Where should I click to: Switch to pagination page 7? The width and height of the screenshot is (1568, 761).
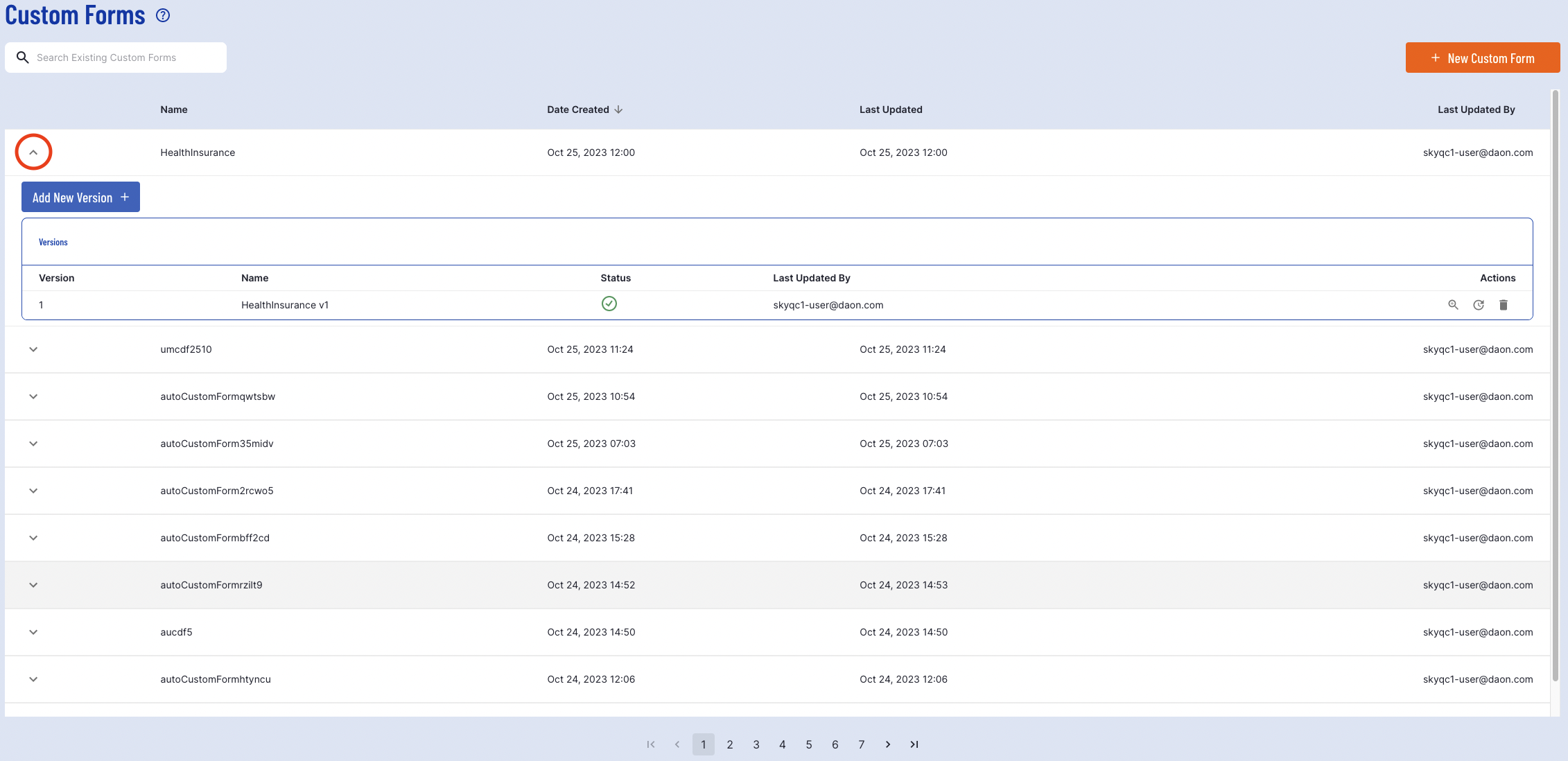861,744
